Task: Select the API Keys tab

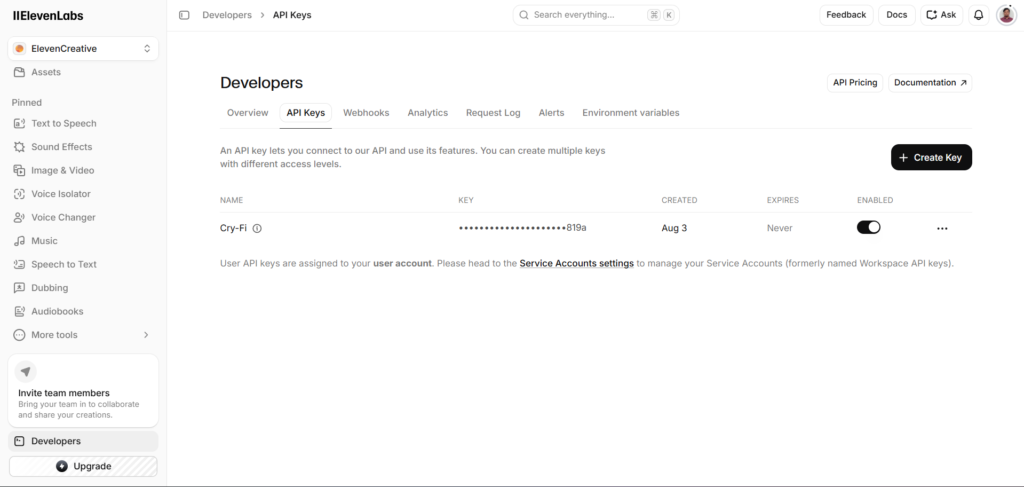Action: [x=306, y=113]
